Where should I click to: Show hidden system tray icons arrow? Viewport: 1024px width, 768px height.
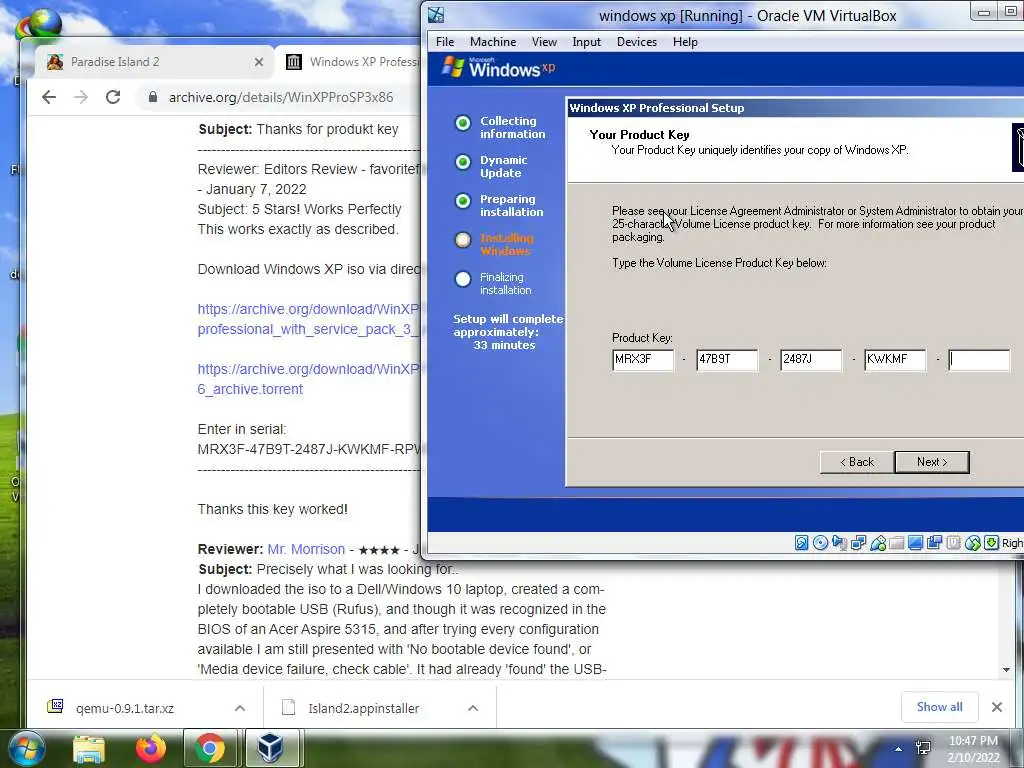tap(899, 749)
